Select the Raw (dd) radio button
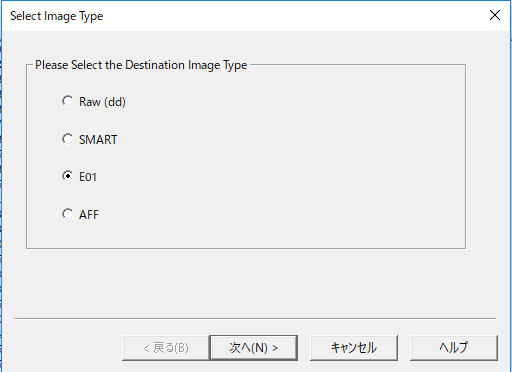Viewport: 512px width, 372px height. (x=68, y=101)
